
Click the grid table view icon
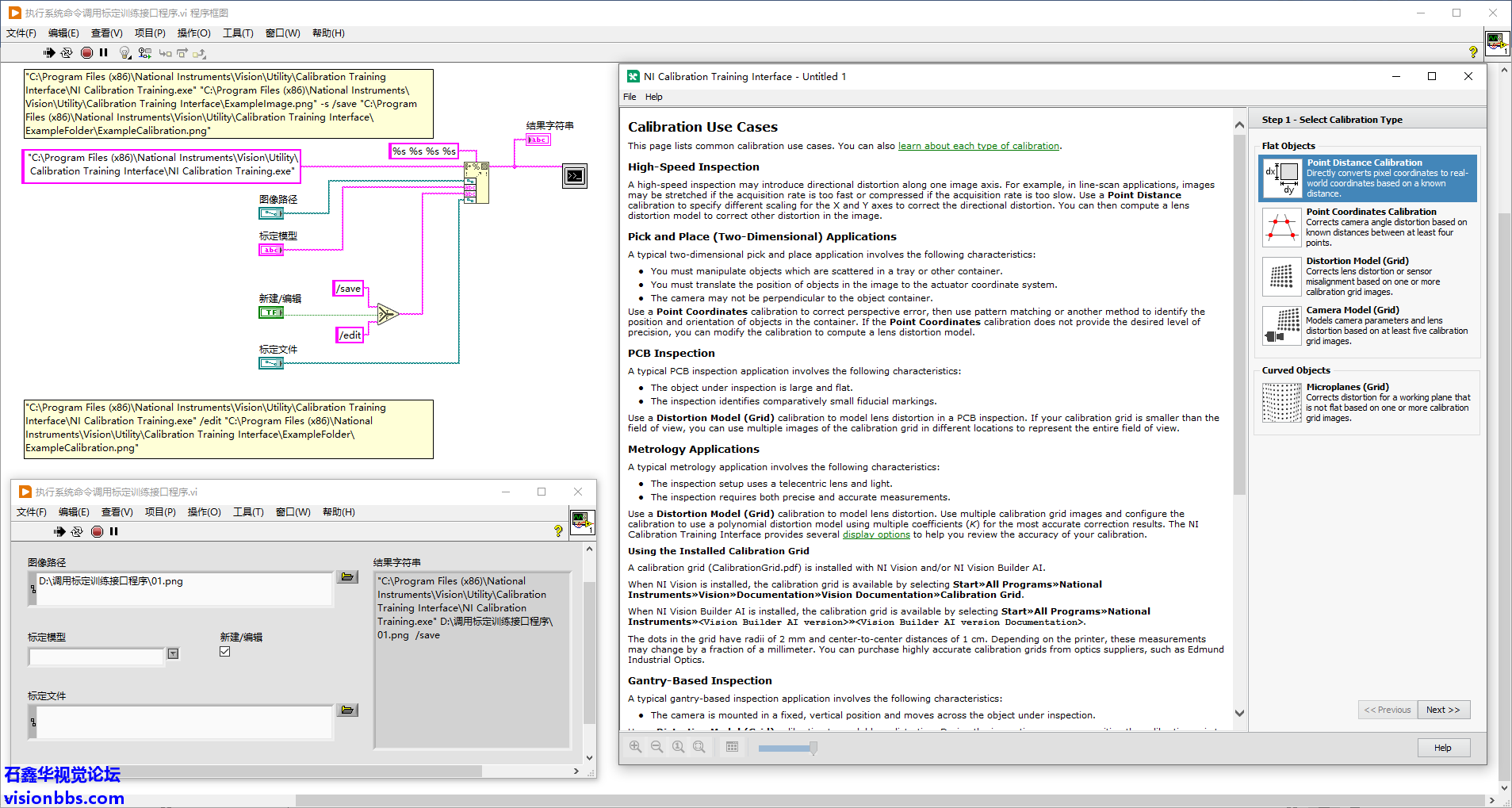click(x=732, y=747)
